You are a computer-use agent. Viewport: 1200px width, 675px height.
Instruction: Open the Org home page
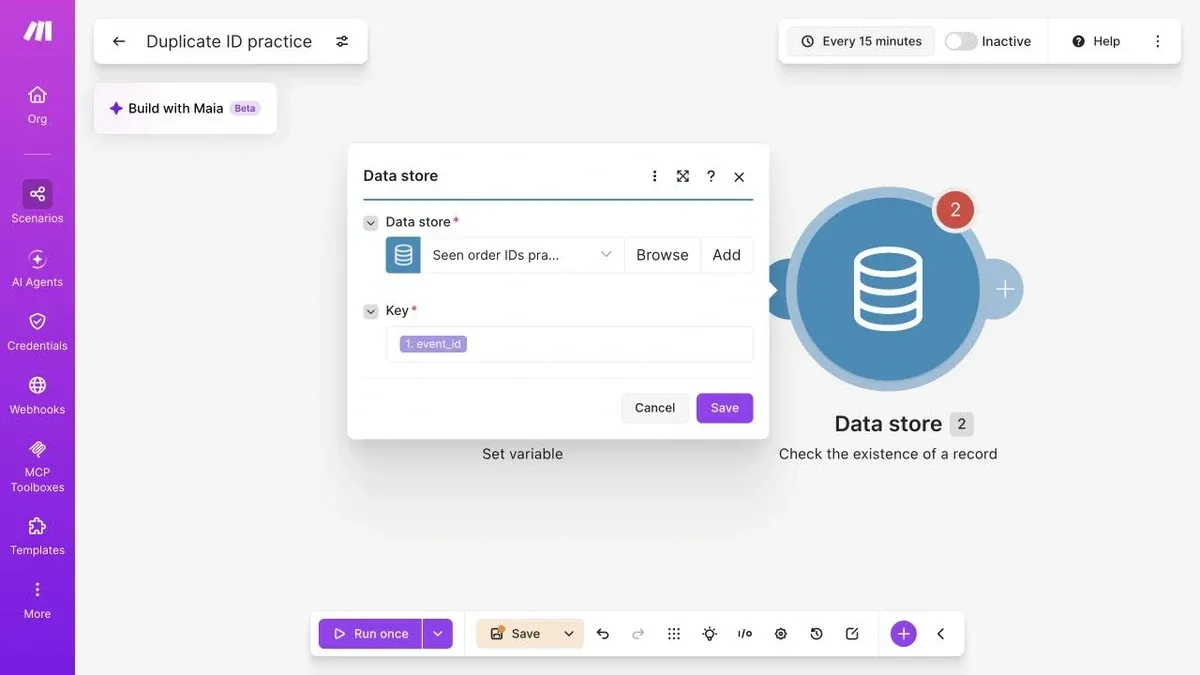(37, 105)
